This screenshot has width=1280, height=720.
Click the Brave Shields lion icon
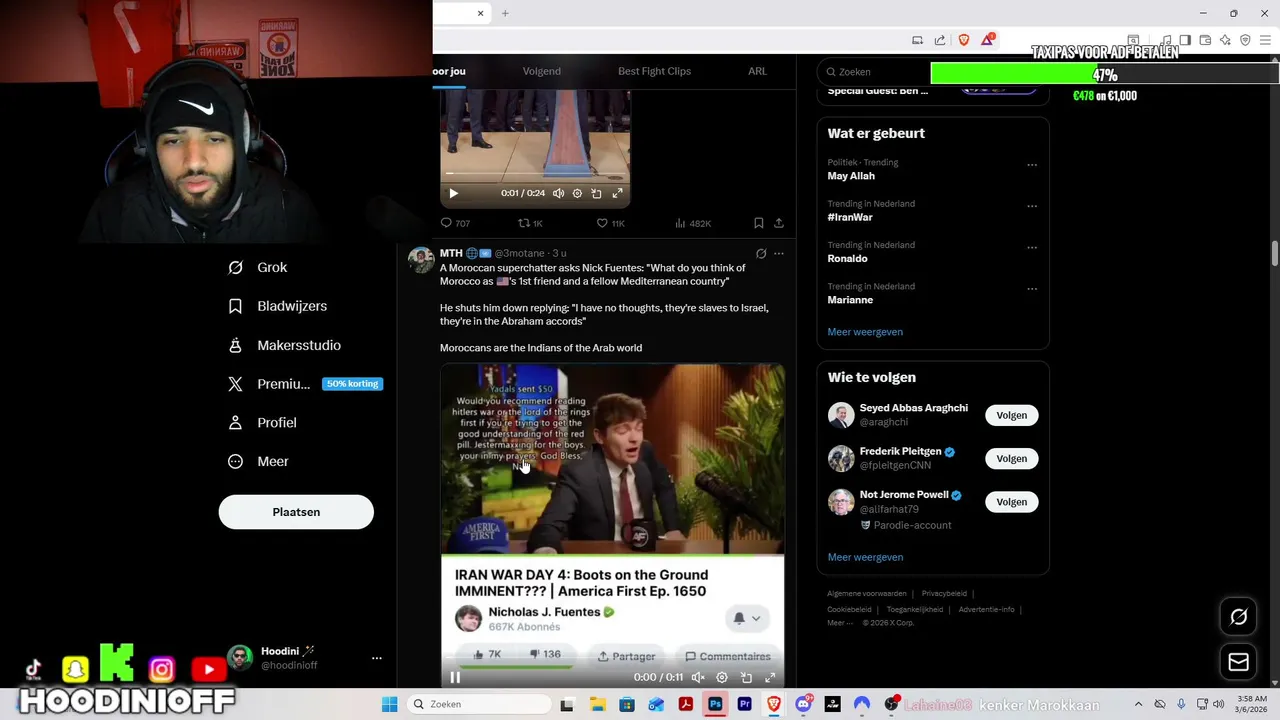tap(964, 40)
